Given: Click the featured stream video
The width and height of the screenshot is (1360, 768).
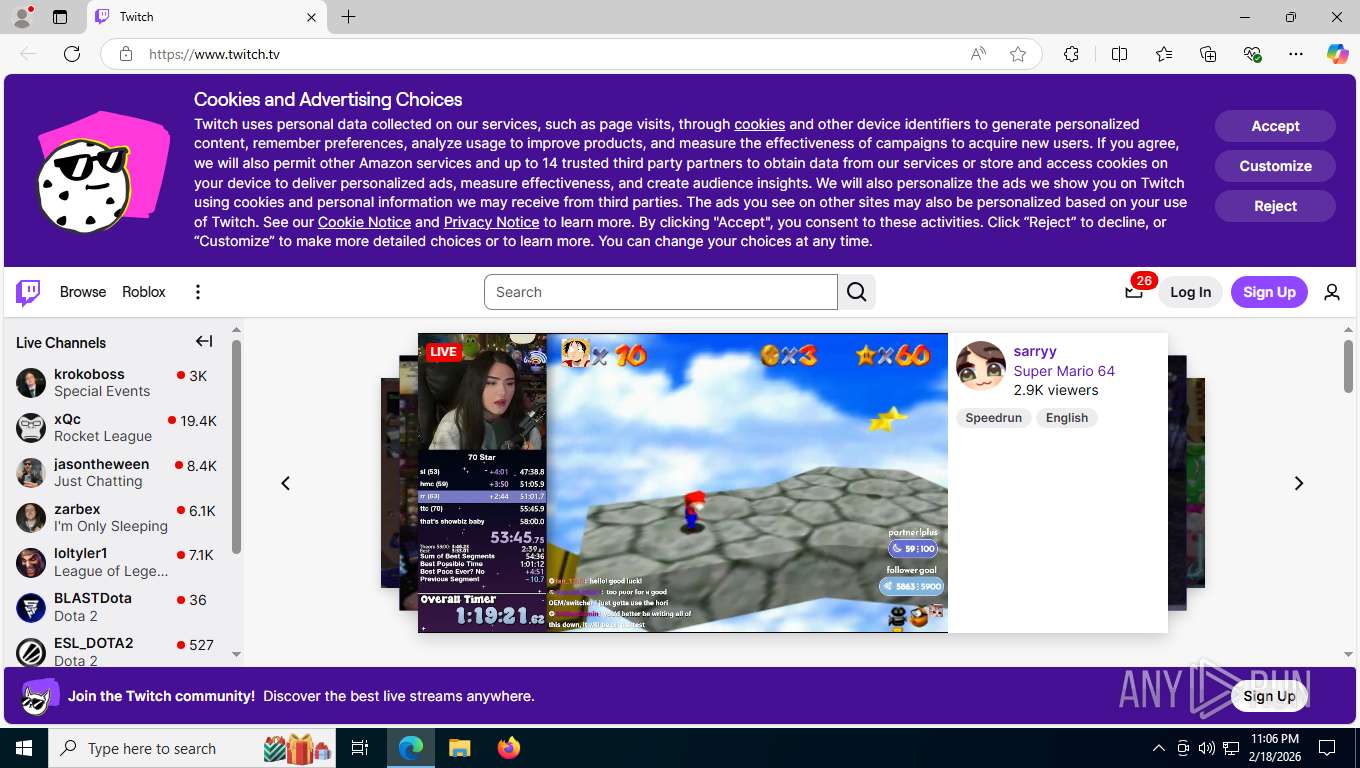Looking at the screenshot, I should [x=683, y=483].
